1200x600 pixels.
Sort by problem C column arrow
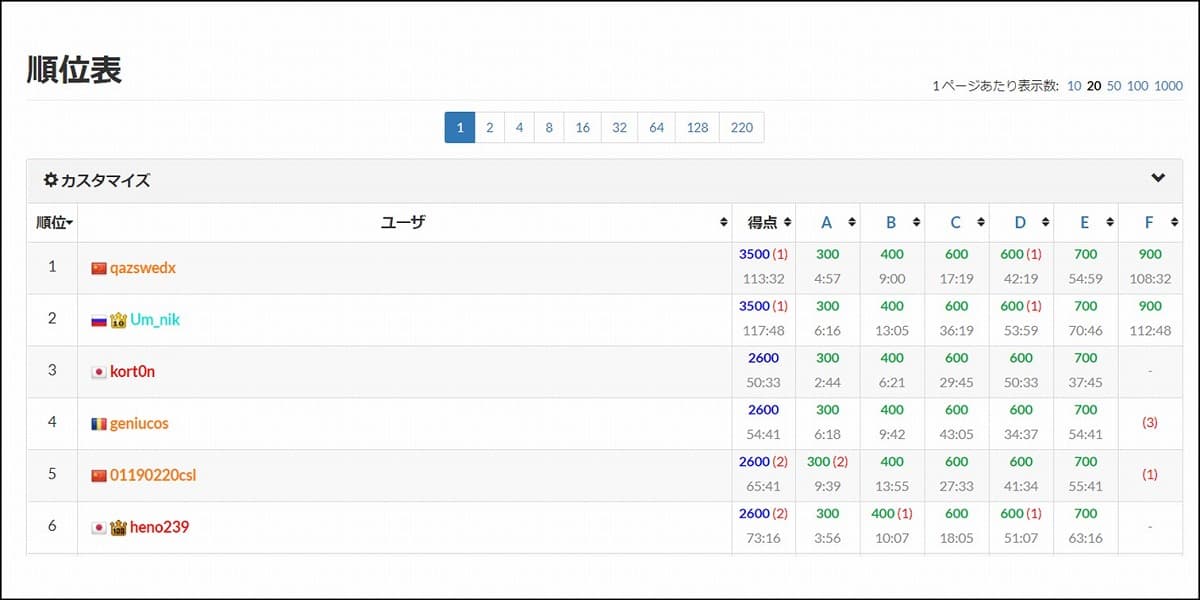point(981,223)
